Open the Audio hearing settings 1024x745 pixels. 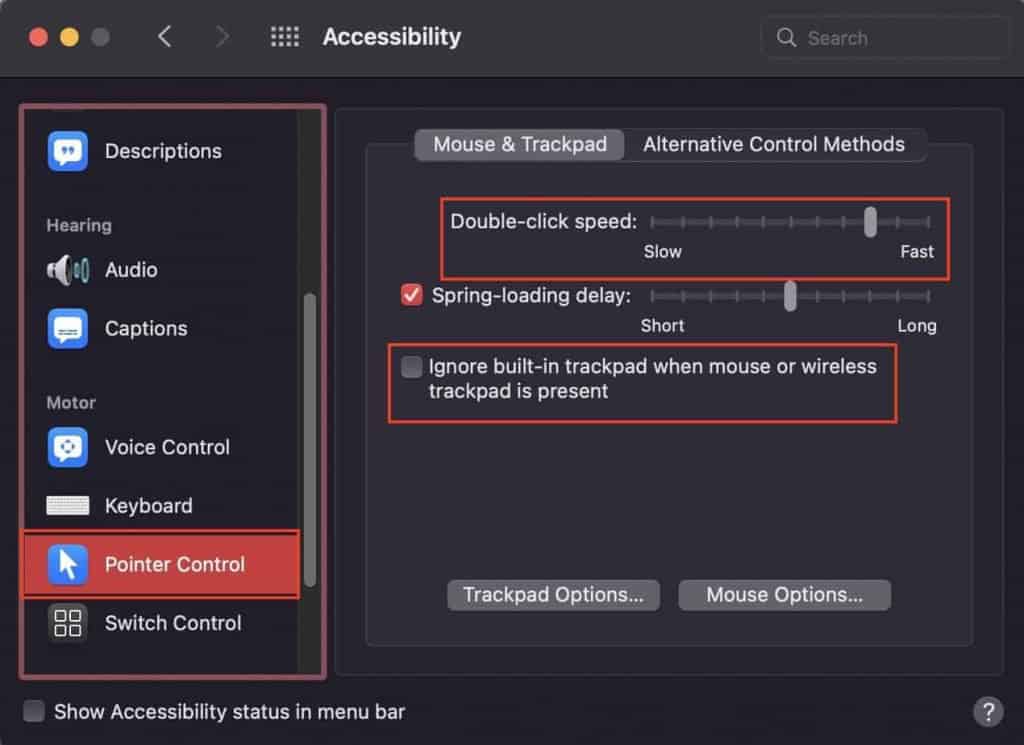(130, 269)
